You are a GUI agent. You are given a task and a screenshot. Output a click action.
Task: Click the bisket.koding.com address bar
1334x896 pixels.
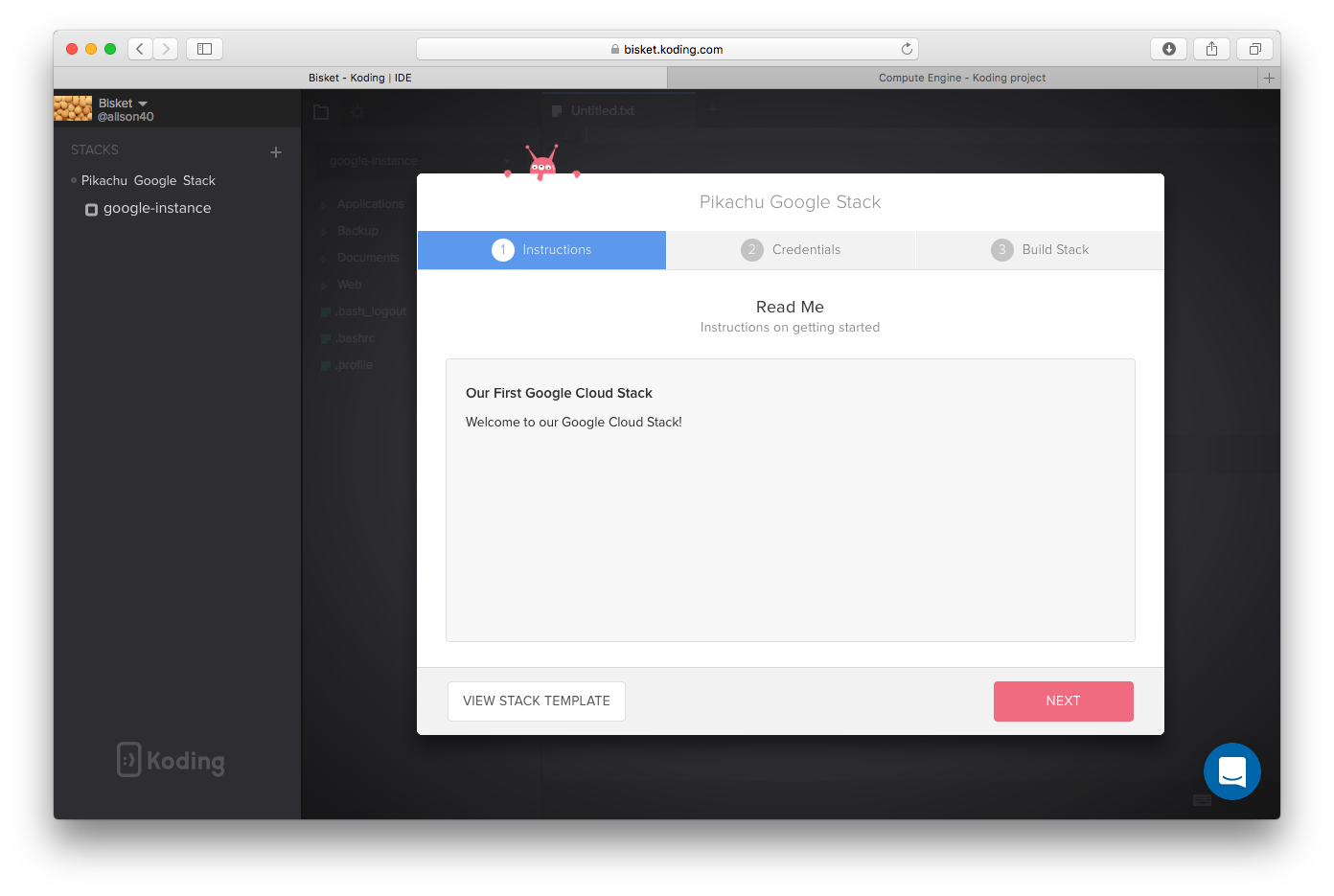(x=667, y=49)
